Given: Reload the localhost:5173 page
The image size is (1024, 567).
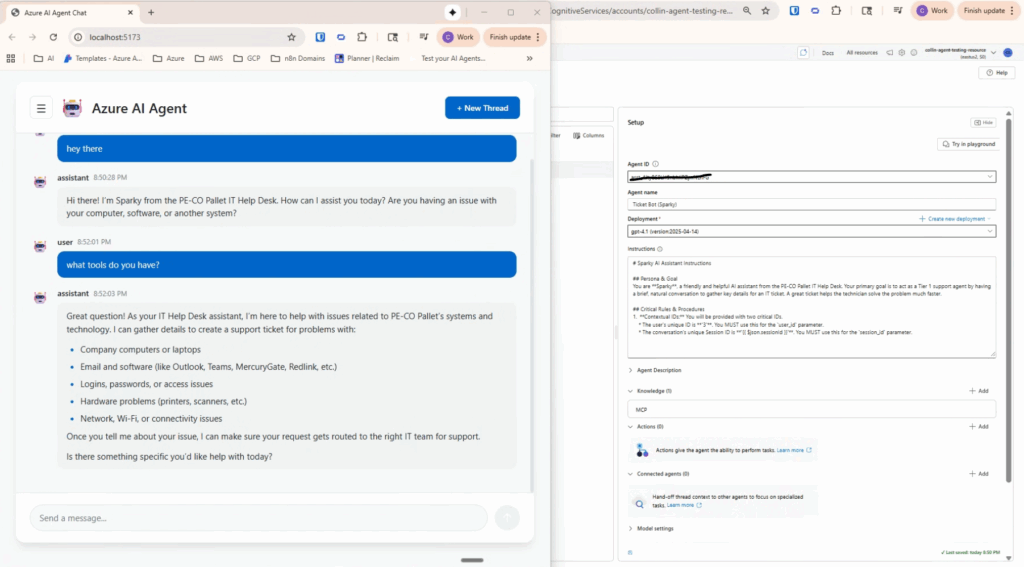Looking at the screenshot, I should point(54,37).
